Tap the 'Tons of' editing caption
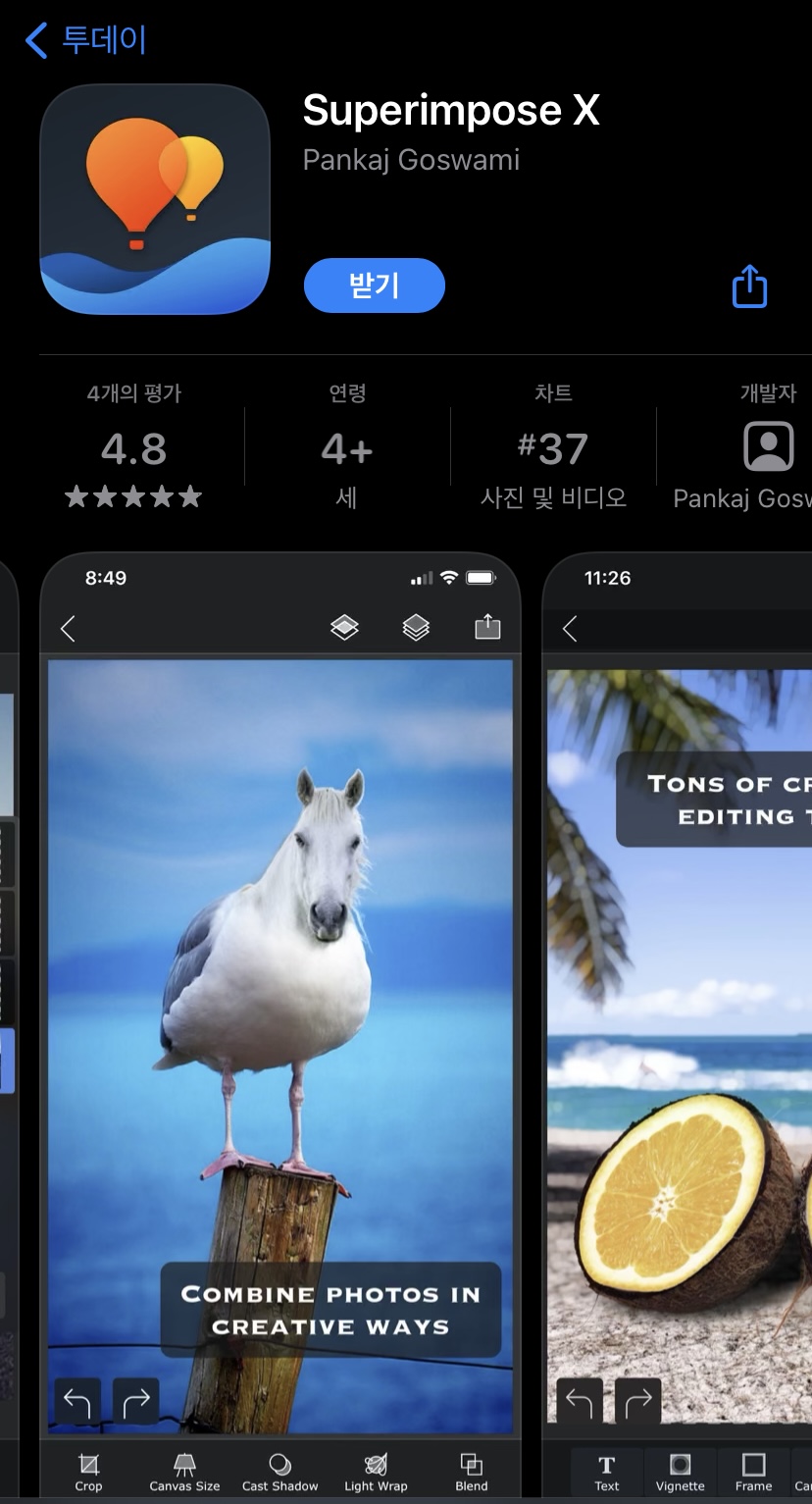Image resolution: width=812 pixels, height=1504 pixels. [714, 800]
